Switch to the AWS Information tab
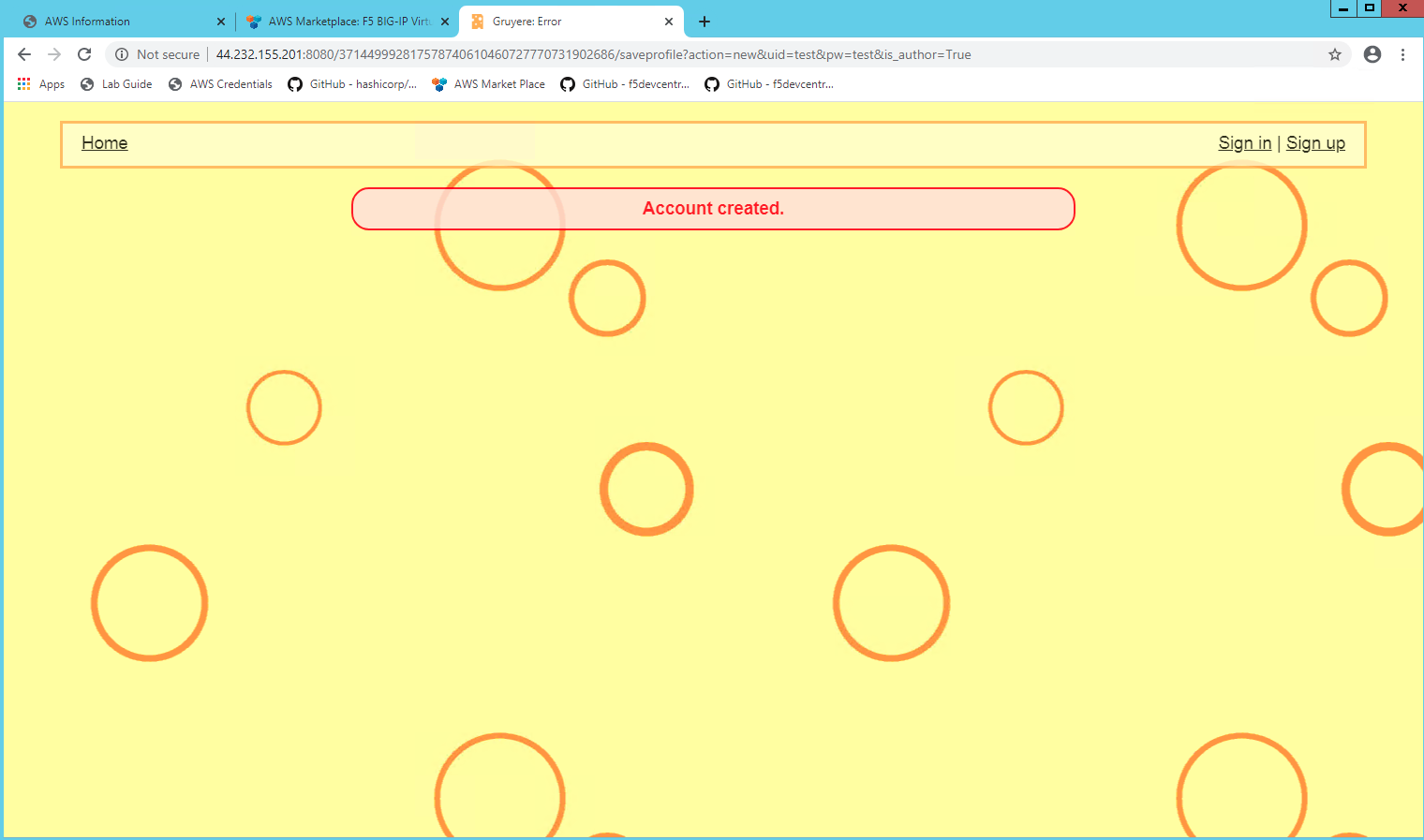 pos(122,22)
